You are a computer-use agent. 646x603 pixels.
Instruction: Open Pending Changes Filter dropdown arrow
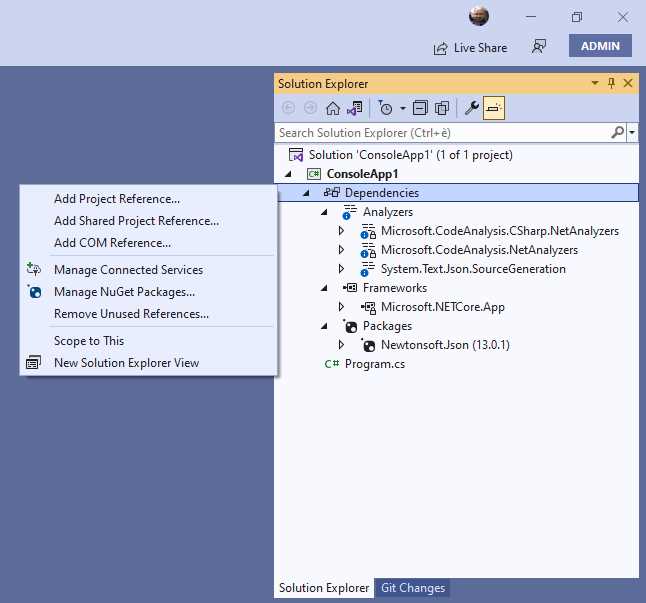(403, 109)
